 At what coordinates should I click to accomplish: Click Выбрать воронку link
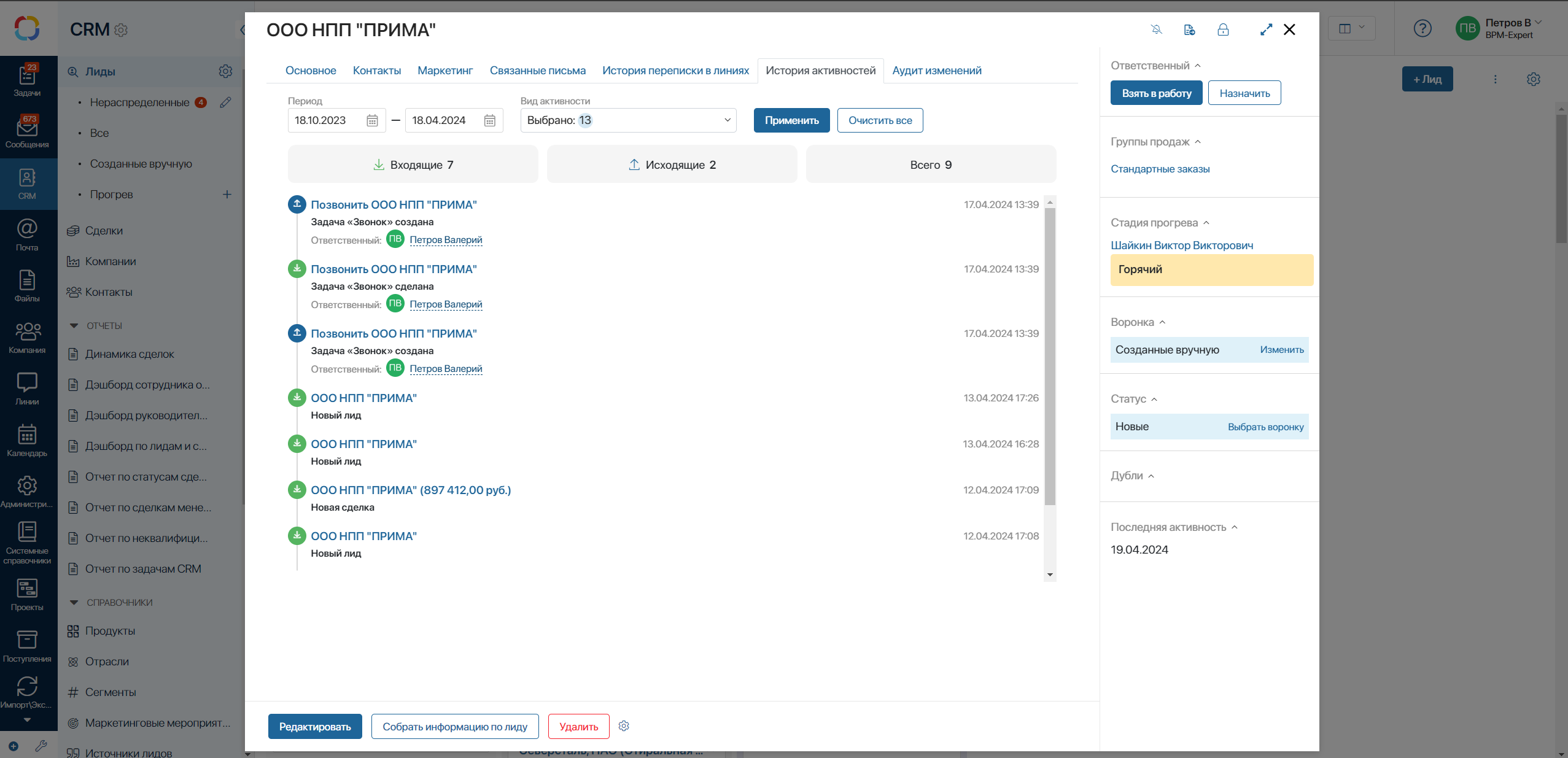pos(1265,427)
